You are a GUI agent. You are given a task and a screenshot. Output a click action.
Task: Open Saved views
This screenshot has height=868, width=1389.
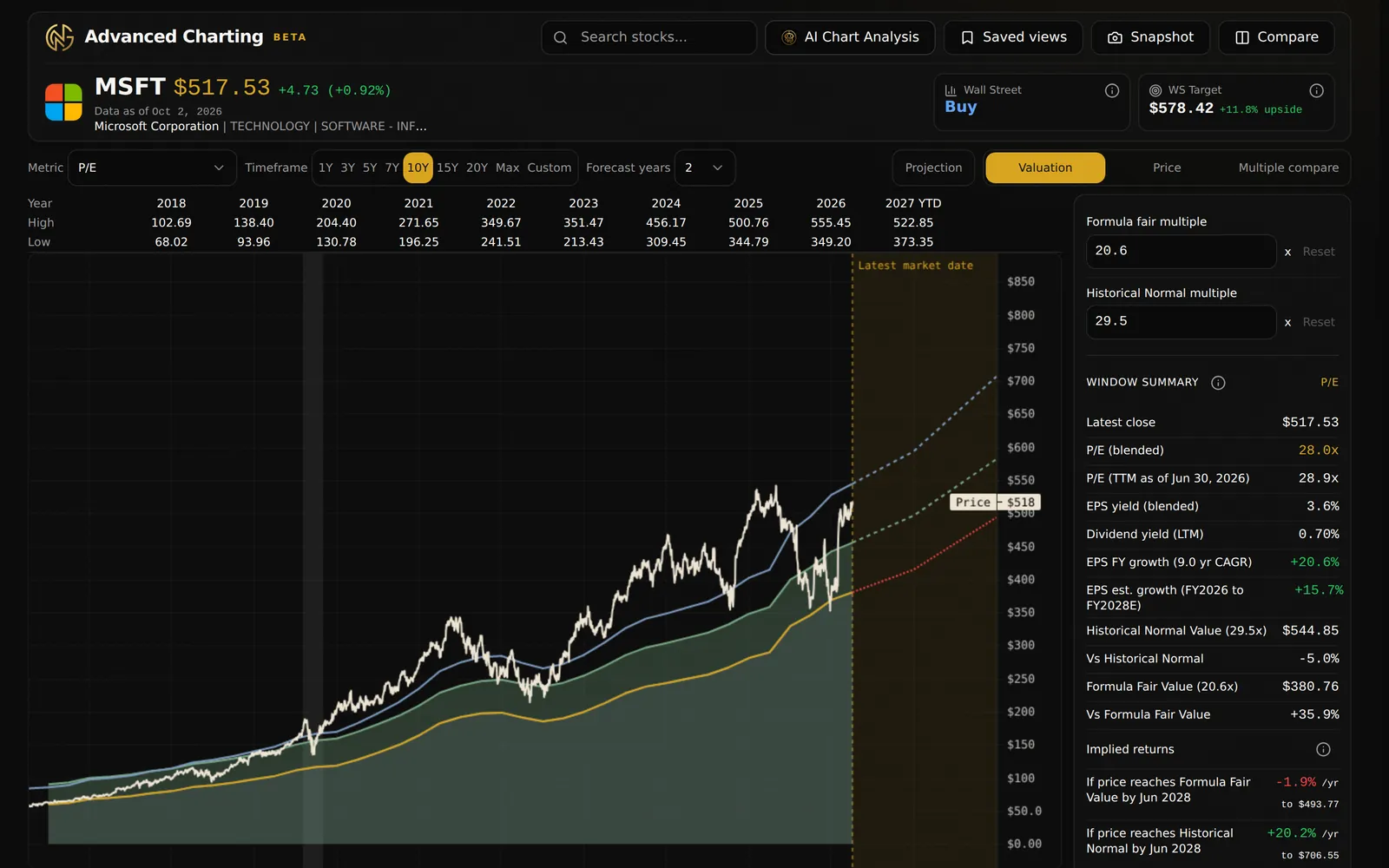(1013, 37)
